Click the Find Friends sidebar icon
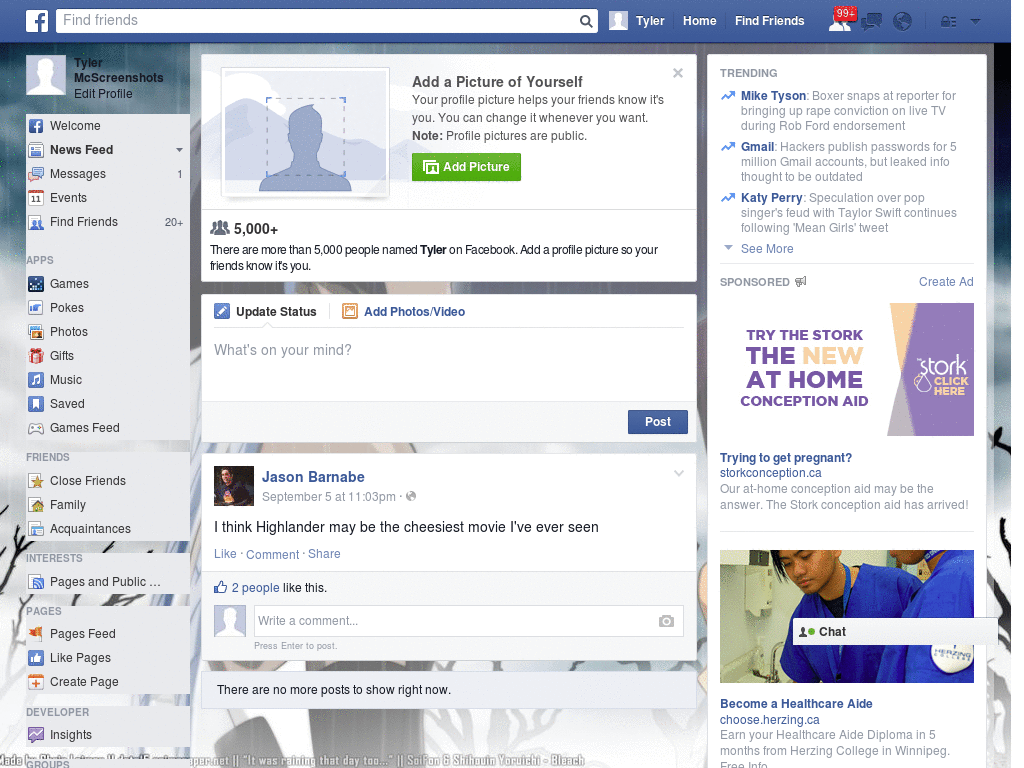 tap(36, 222)
